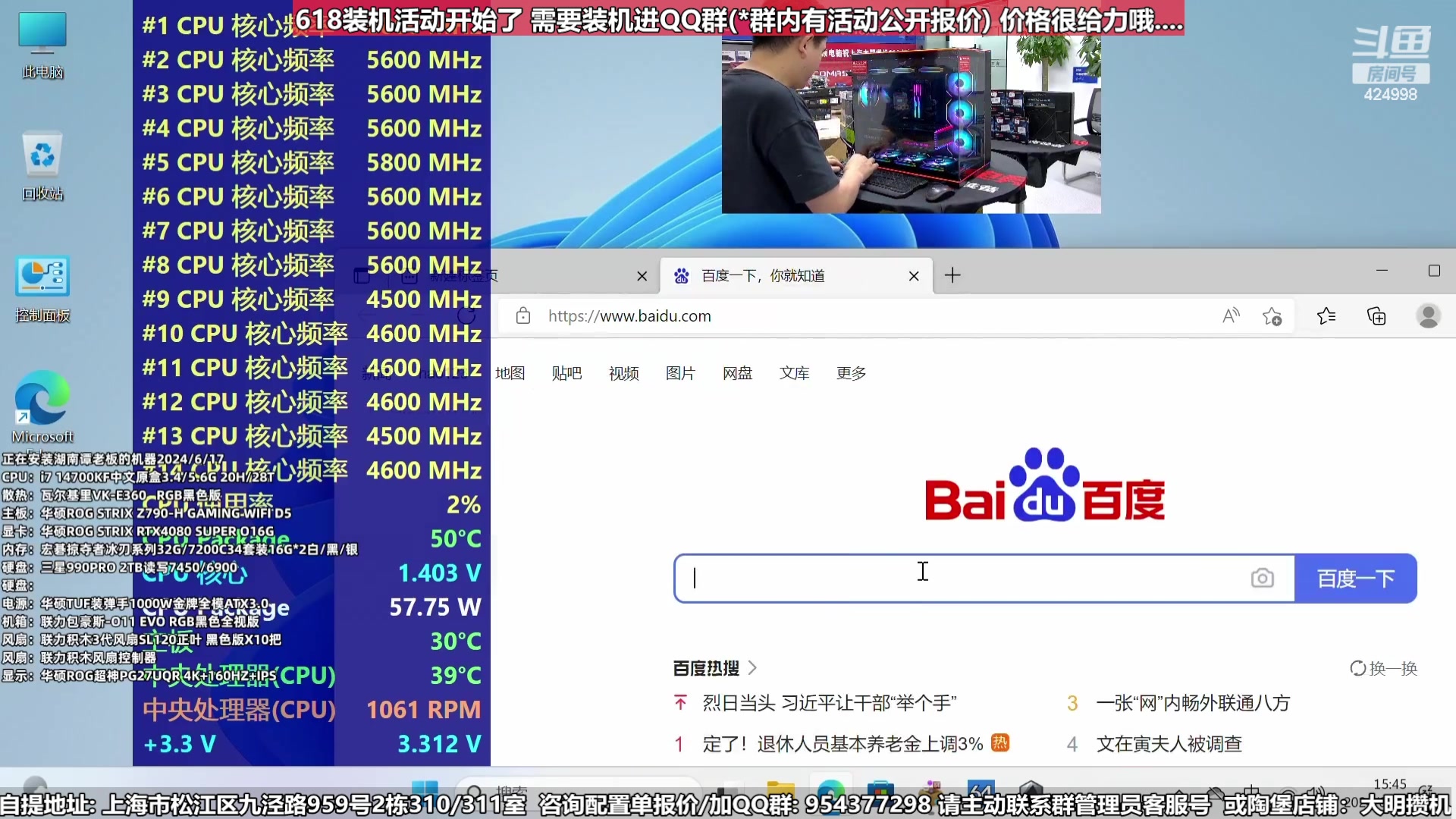The width and height of the screenshot is (1456, 819).
Task: Open the 百度热搜 heading link
Action: point(706,668)
